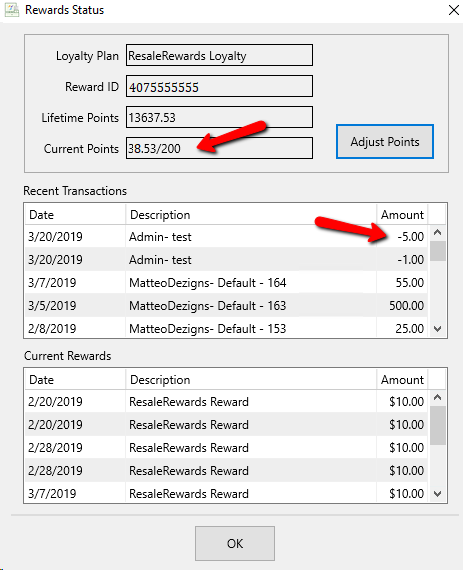Click the Current Points field

coord(219,148)
